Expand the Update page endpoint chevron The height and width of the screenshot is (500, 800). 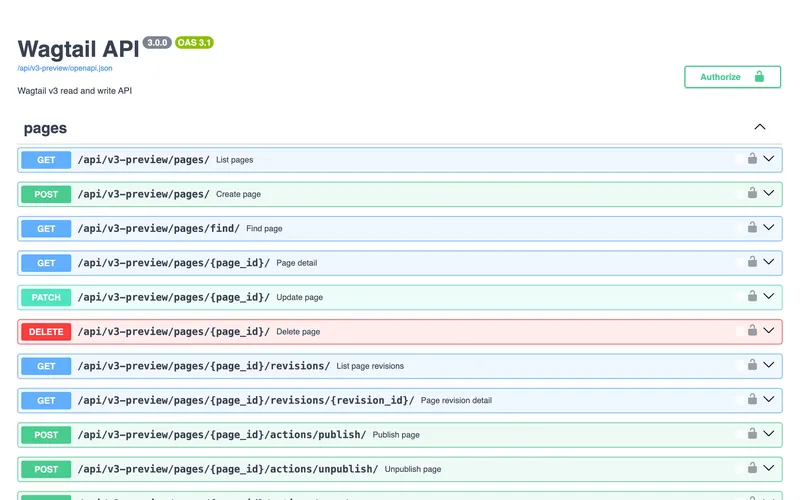tap(769, 296)
